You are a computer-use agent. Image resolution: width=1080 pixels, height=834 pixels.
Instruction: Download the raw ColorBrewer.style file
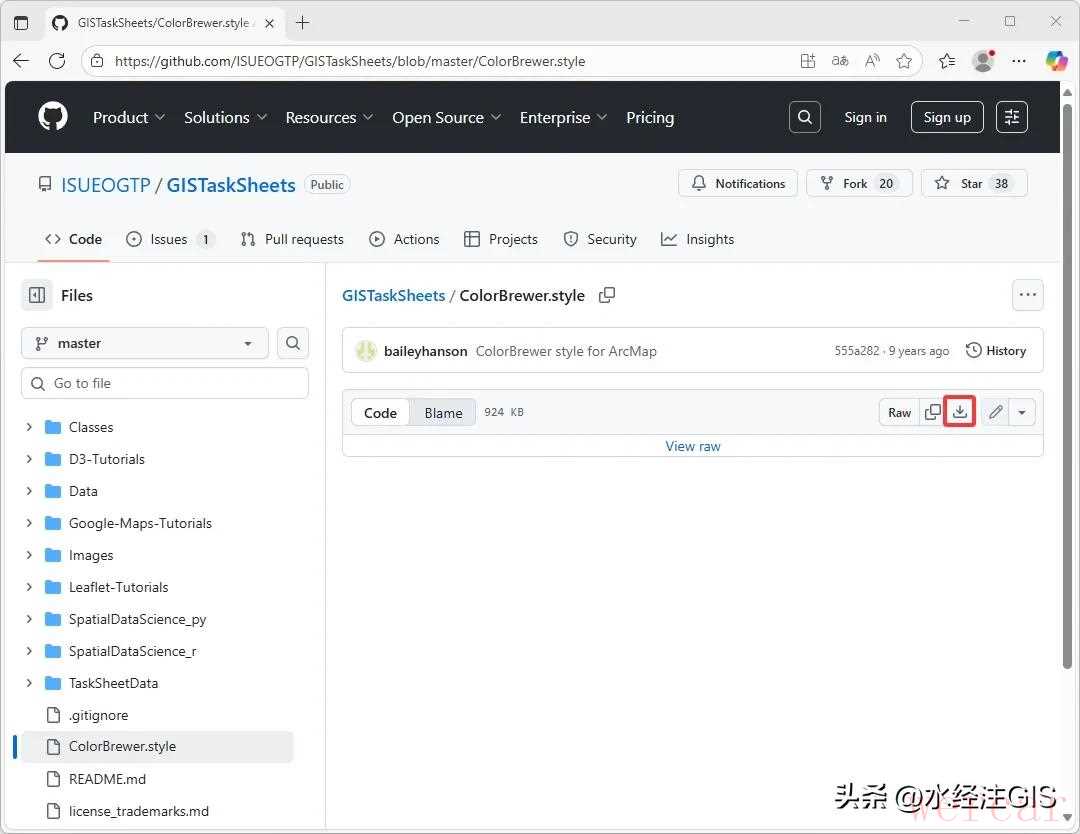pos(960,412)
